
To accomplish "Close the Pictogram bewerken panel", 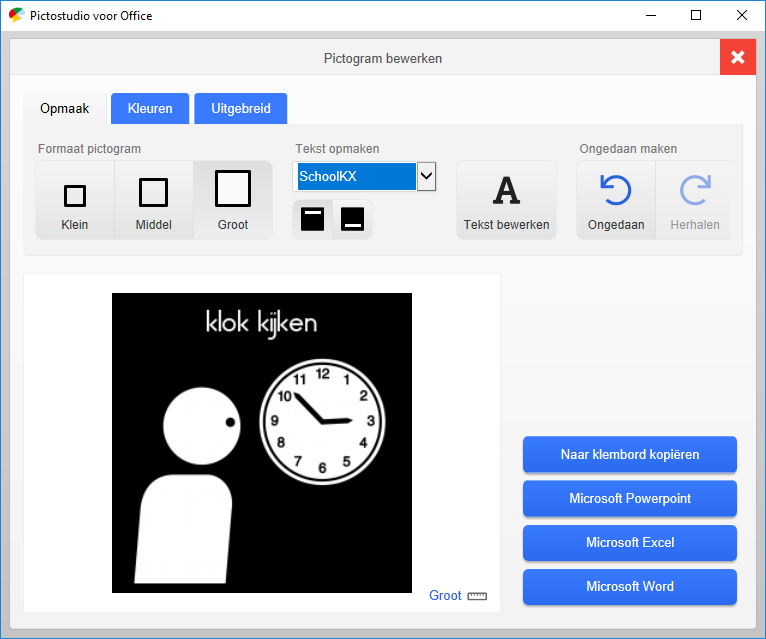I will (738, 57).
